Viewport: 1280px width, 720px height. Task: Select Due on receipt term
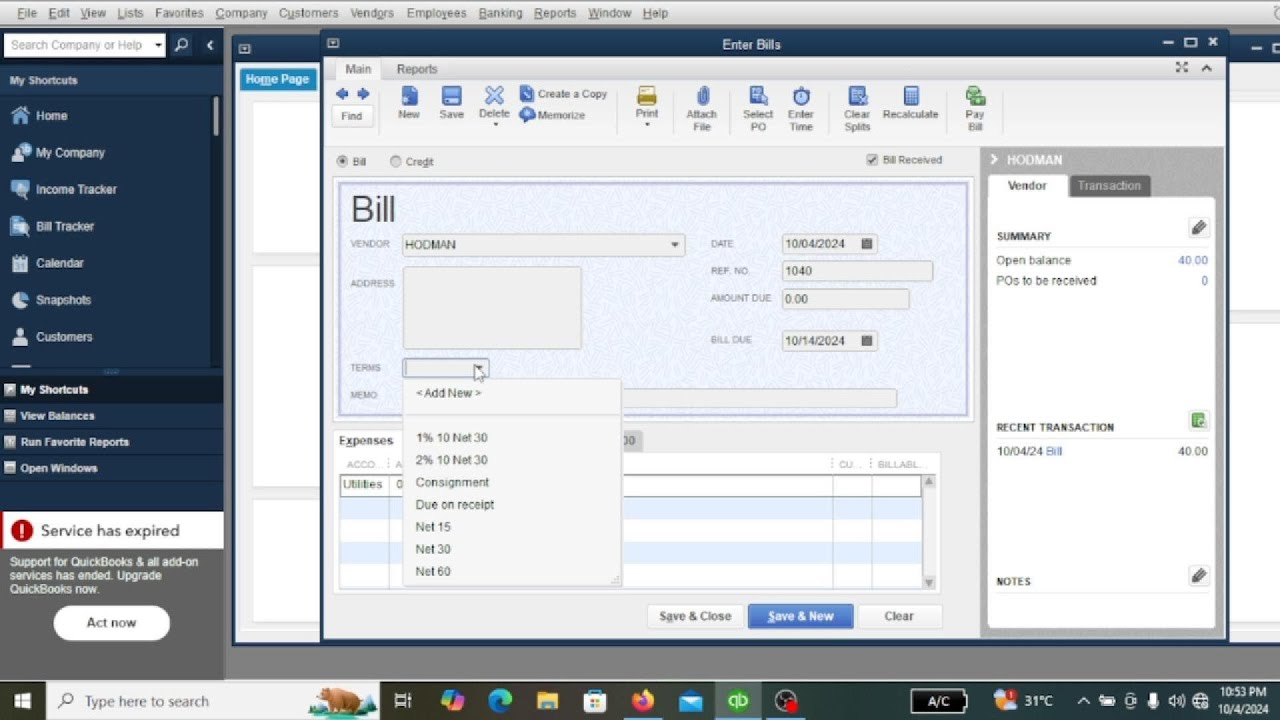(x=454, y=505)
